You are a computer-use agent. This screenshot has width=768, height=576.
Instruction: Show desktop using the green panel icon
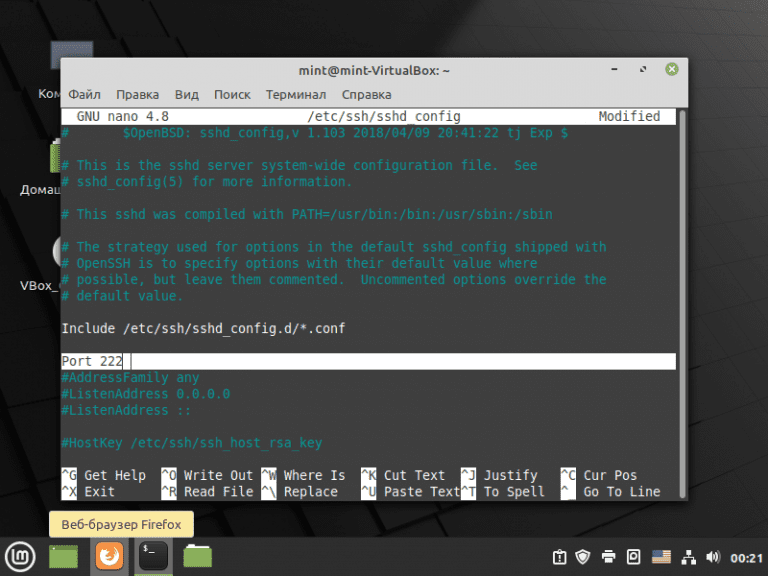[64, 557]
